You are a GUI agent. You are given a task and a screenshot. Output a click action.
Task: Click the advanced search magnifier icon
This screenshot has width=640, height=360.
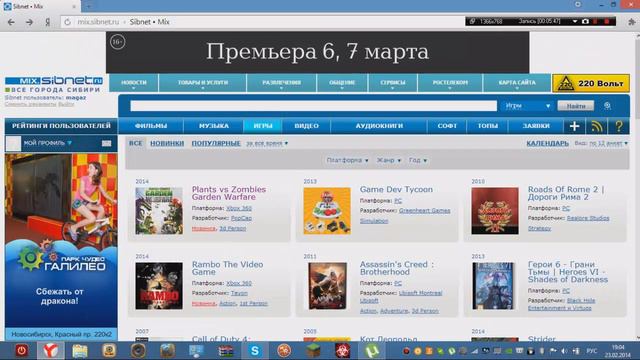tap(607, 106)
